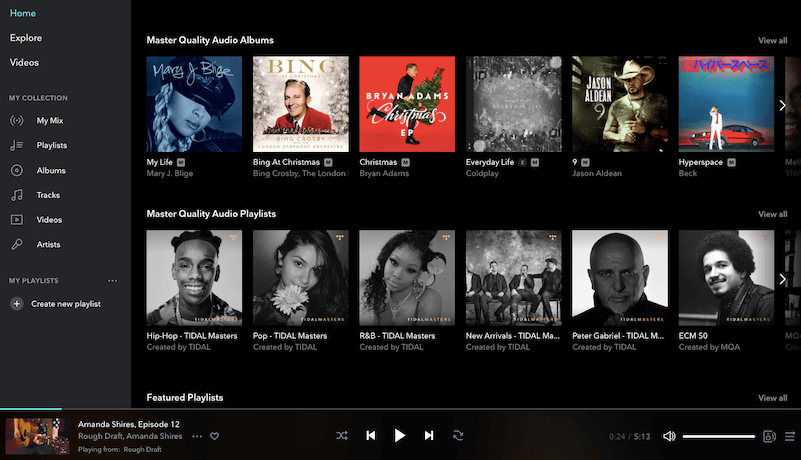Play the current track

(399, 435)
